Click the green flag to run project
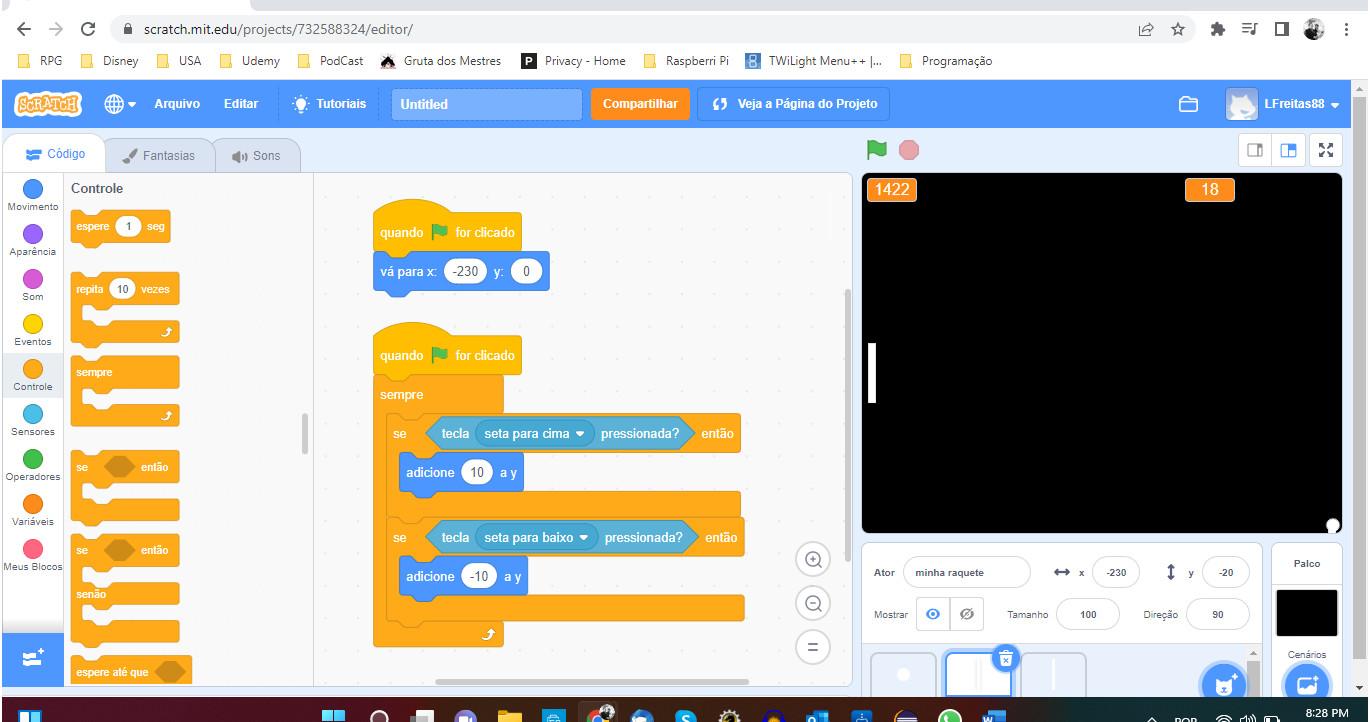Image resolution: width=1370 pixels, height=722 pixels. coord(877,150)
